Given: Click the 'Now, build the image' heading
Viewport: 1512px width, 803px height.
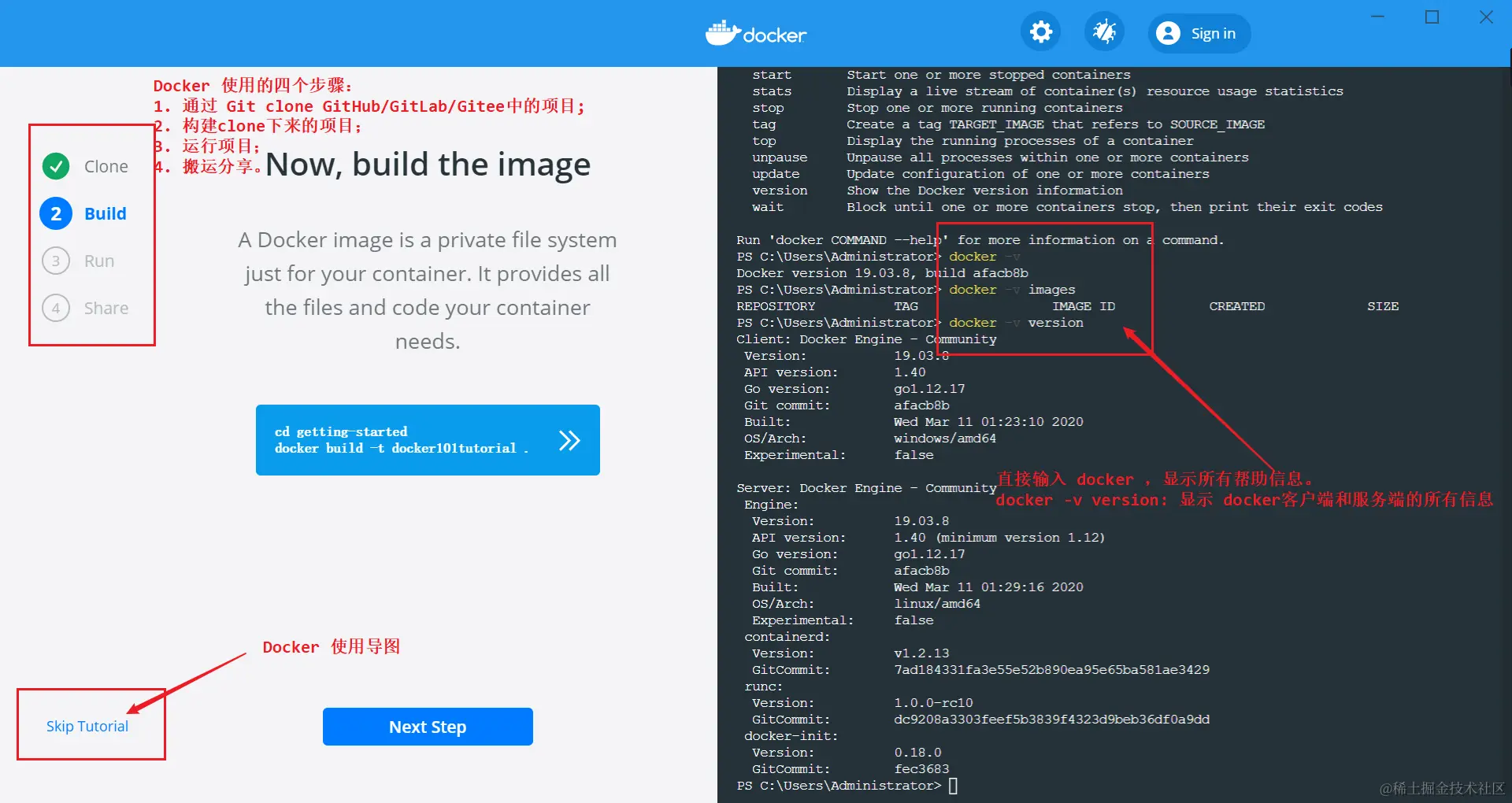Looking at the screenshot, I should point(428,165).
